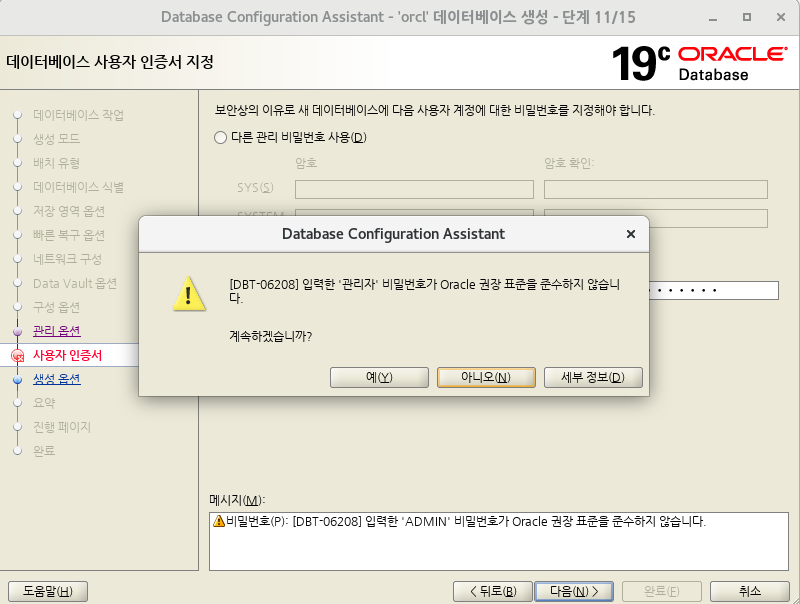Click 요약 step in sidebar

pos(44,403)
